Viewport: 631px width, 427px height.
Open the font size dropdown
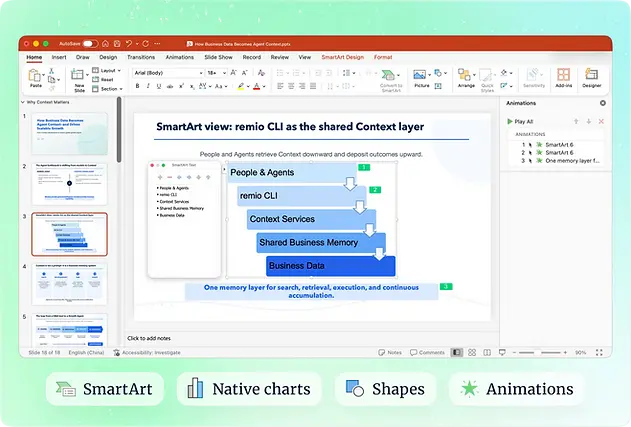pyautogui.click(x=224, y=73)
